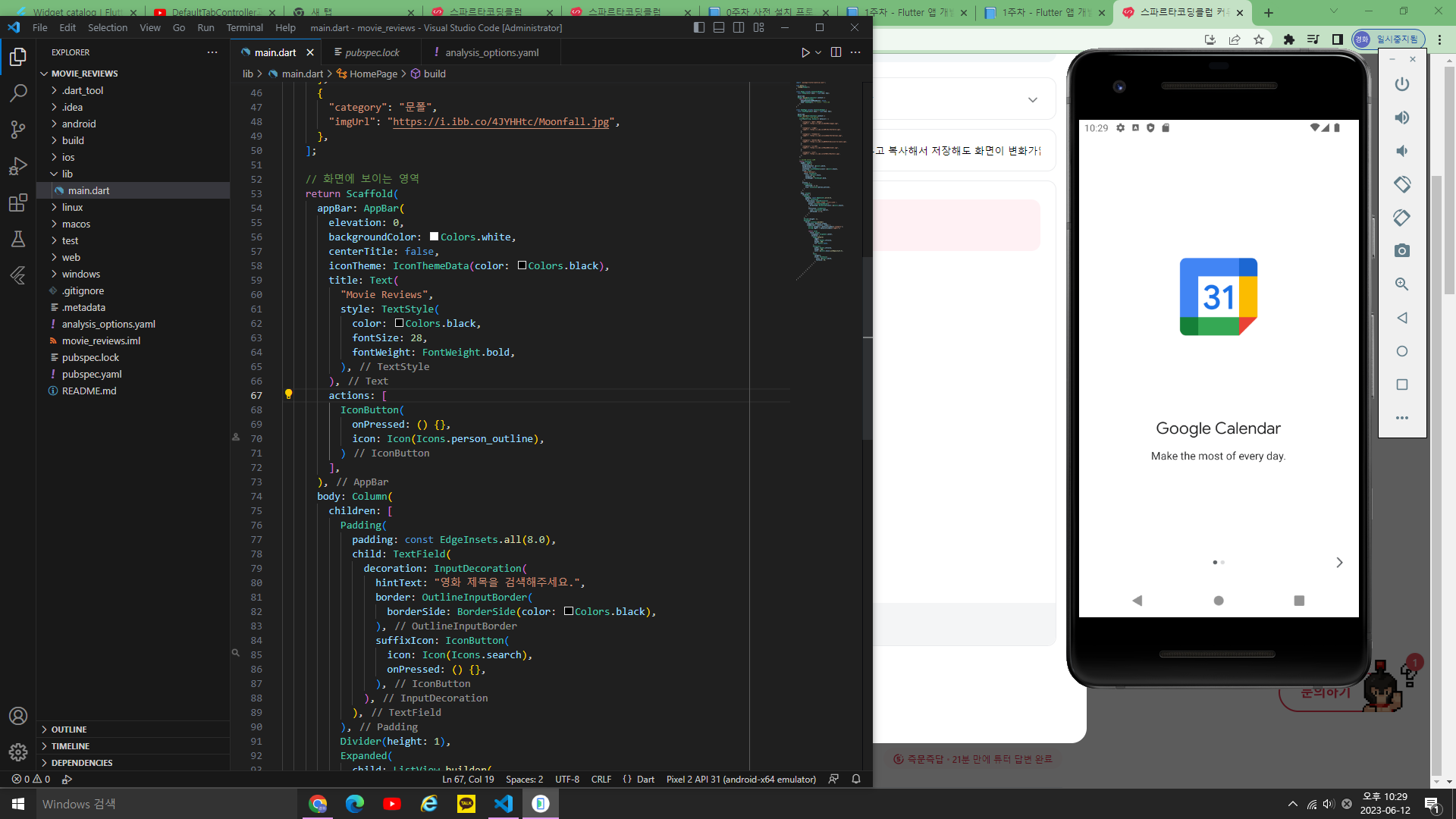This screenshot has height=819, width=1456.
Task: Open Run and Debug view
Action: coord(18,166)
